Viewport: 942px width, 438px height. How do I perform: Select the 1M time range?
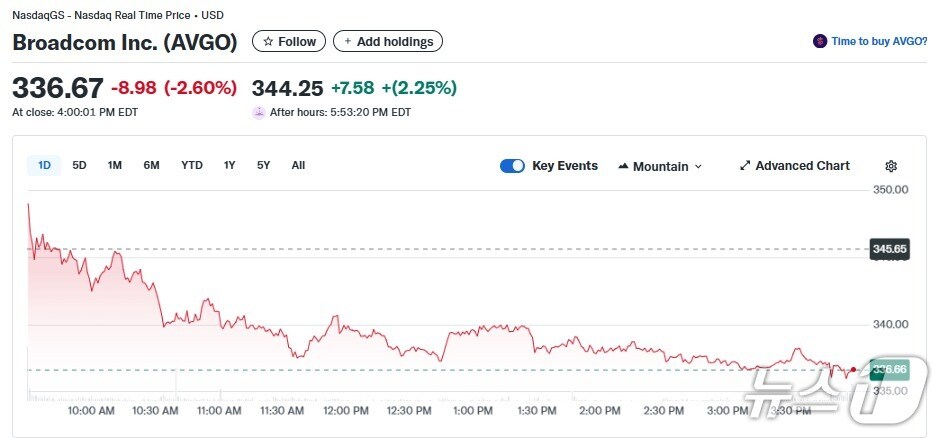pyautogui.click(x=114, y=165)
